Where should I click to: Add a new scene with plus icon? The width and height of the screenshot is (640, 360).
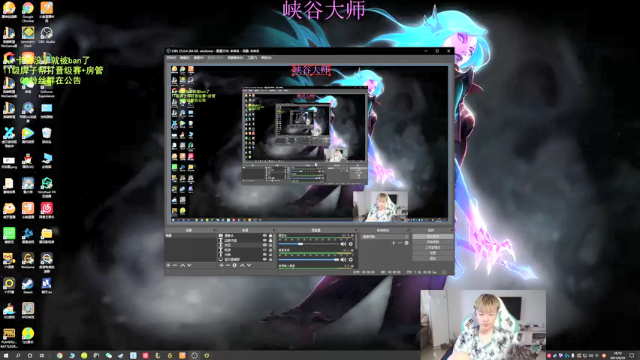[x=168, y=265]
